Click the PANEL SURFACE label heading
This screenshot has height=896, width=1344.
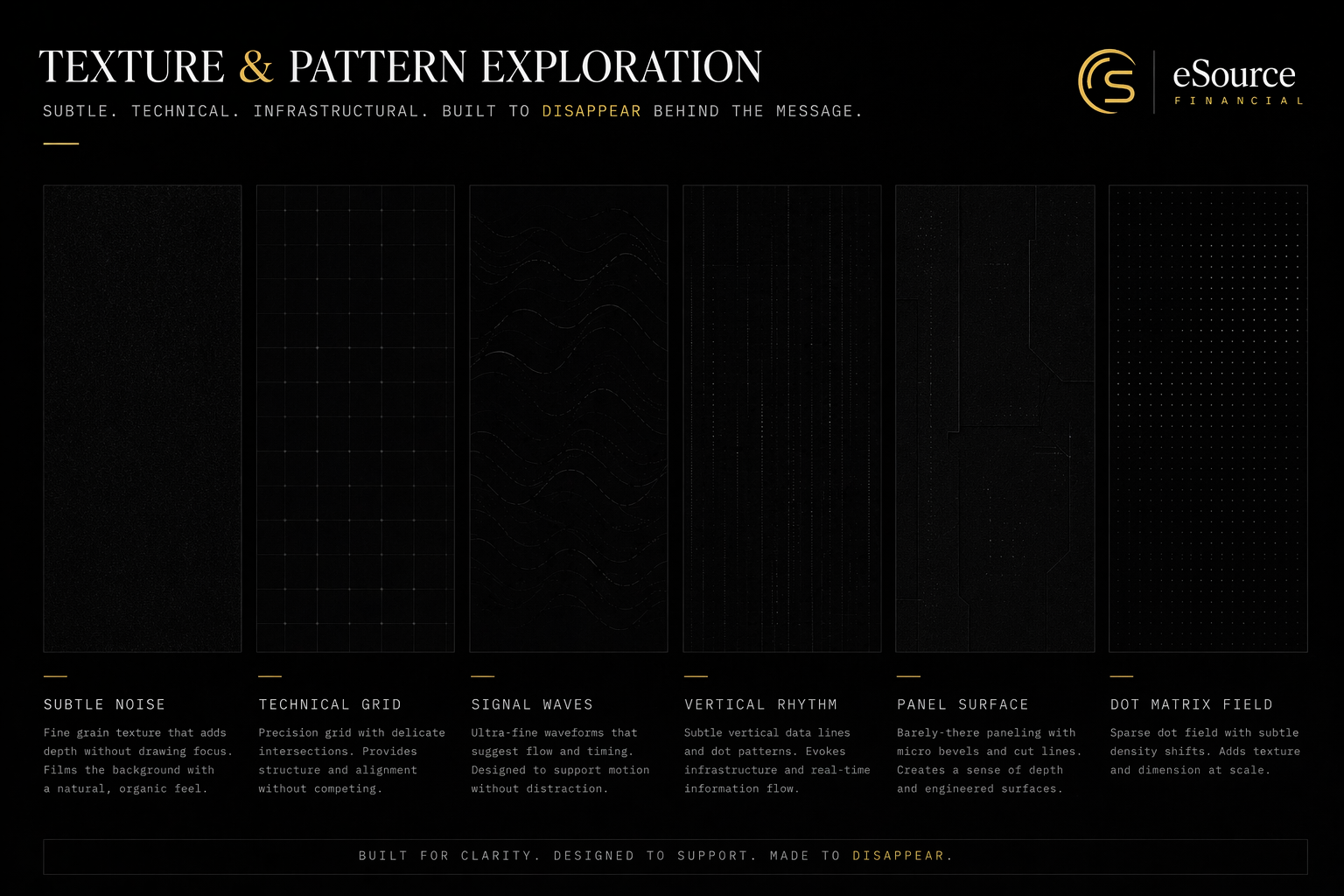[962, 704]
